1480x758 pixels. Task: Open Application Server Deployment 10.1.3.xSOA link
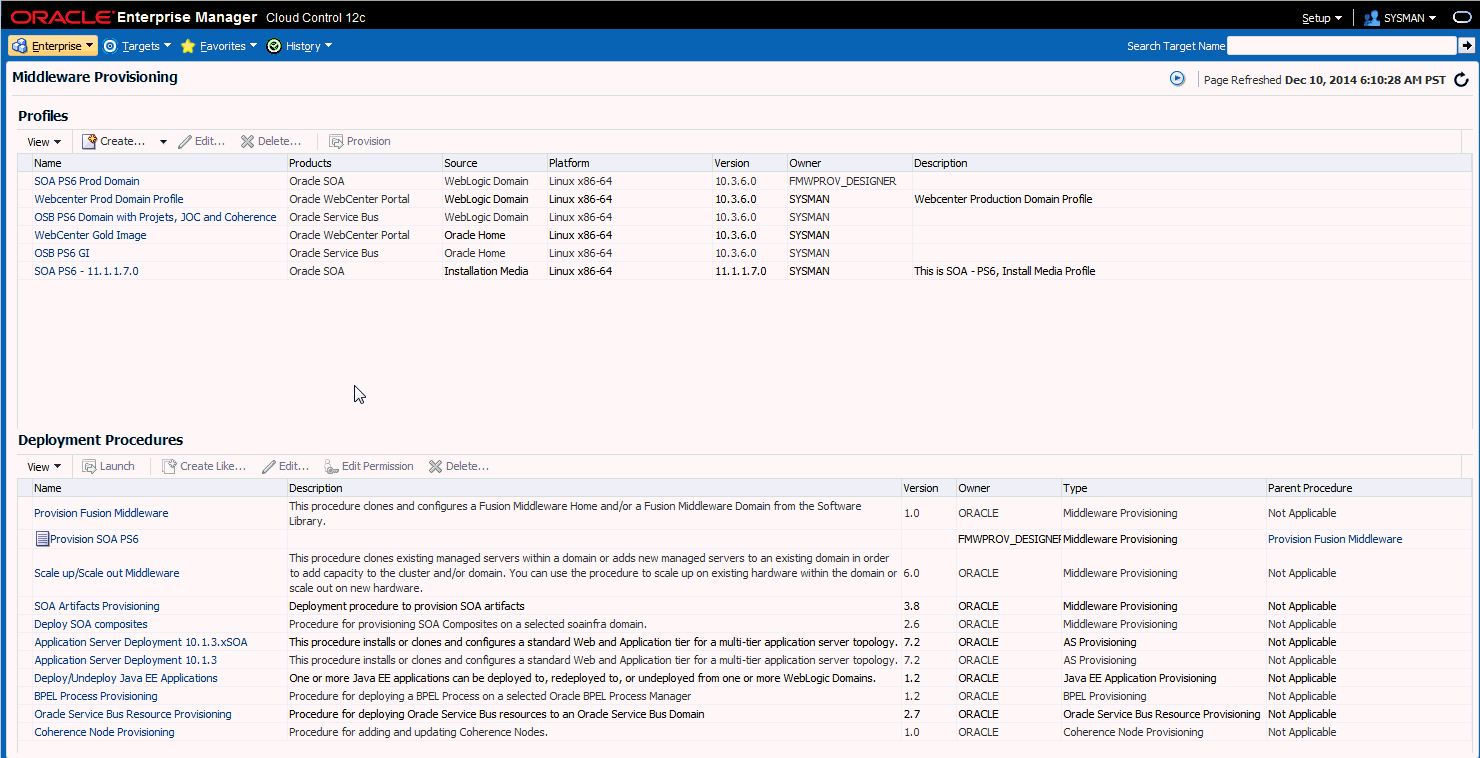141,642
